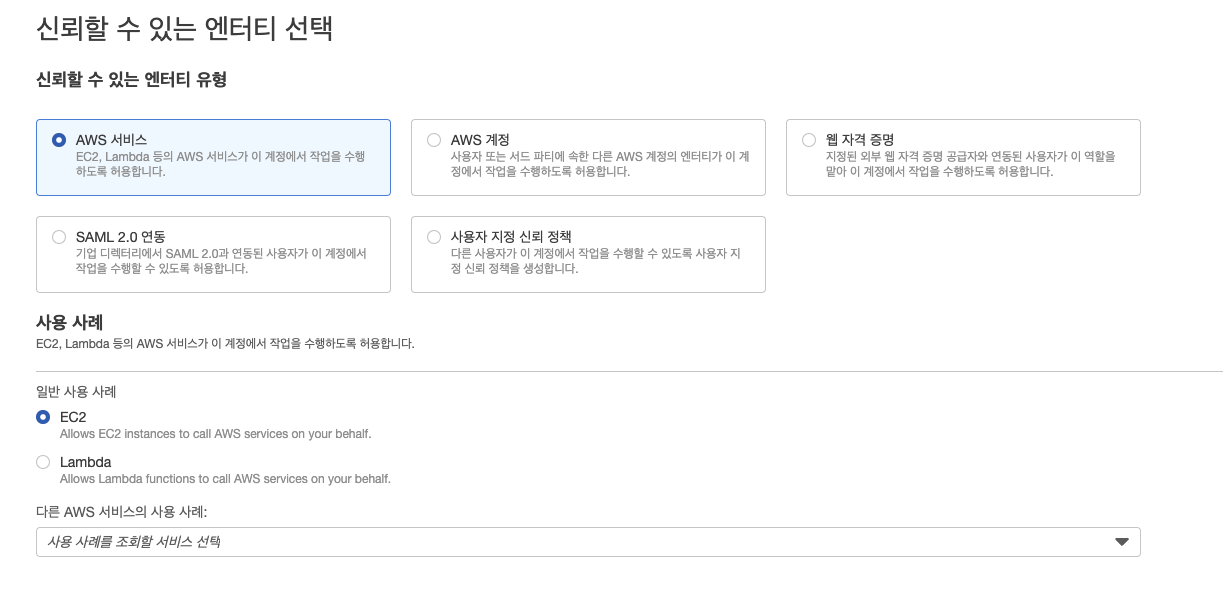Click the 사용 사례 section heading

(x=70, y=322)
